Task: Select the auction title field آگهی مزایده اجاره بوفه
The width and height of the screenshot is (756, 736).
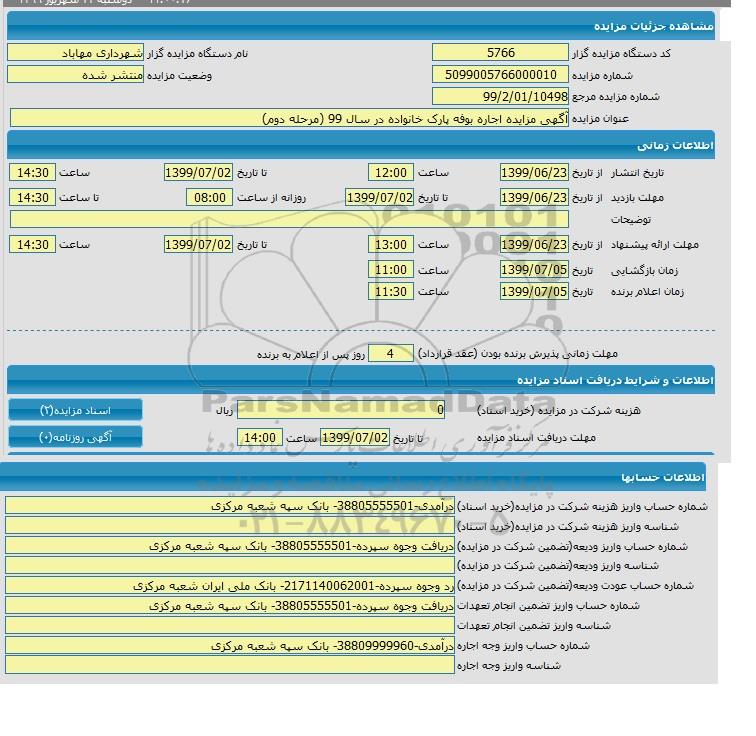Action: pos(289,118)
